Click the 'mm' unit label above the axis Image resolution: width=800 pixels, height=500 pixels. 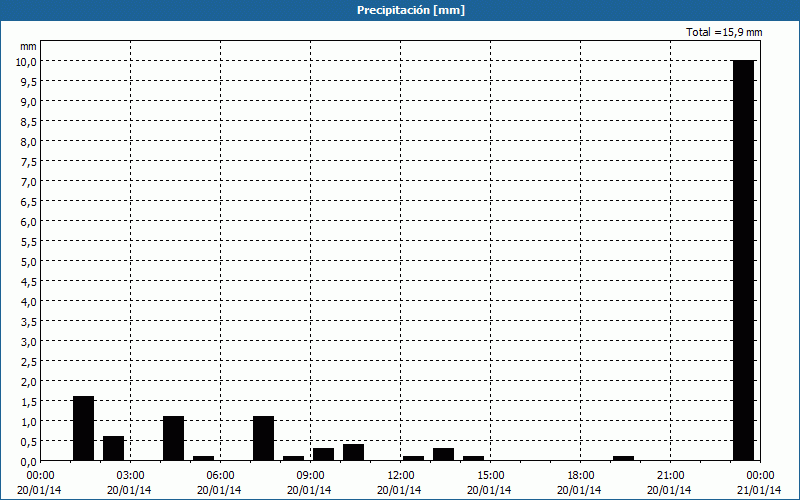(28, 46)
